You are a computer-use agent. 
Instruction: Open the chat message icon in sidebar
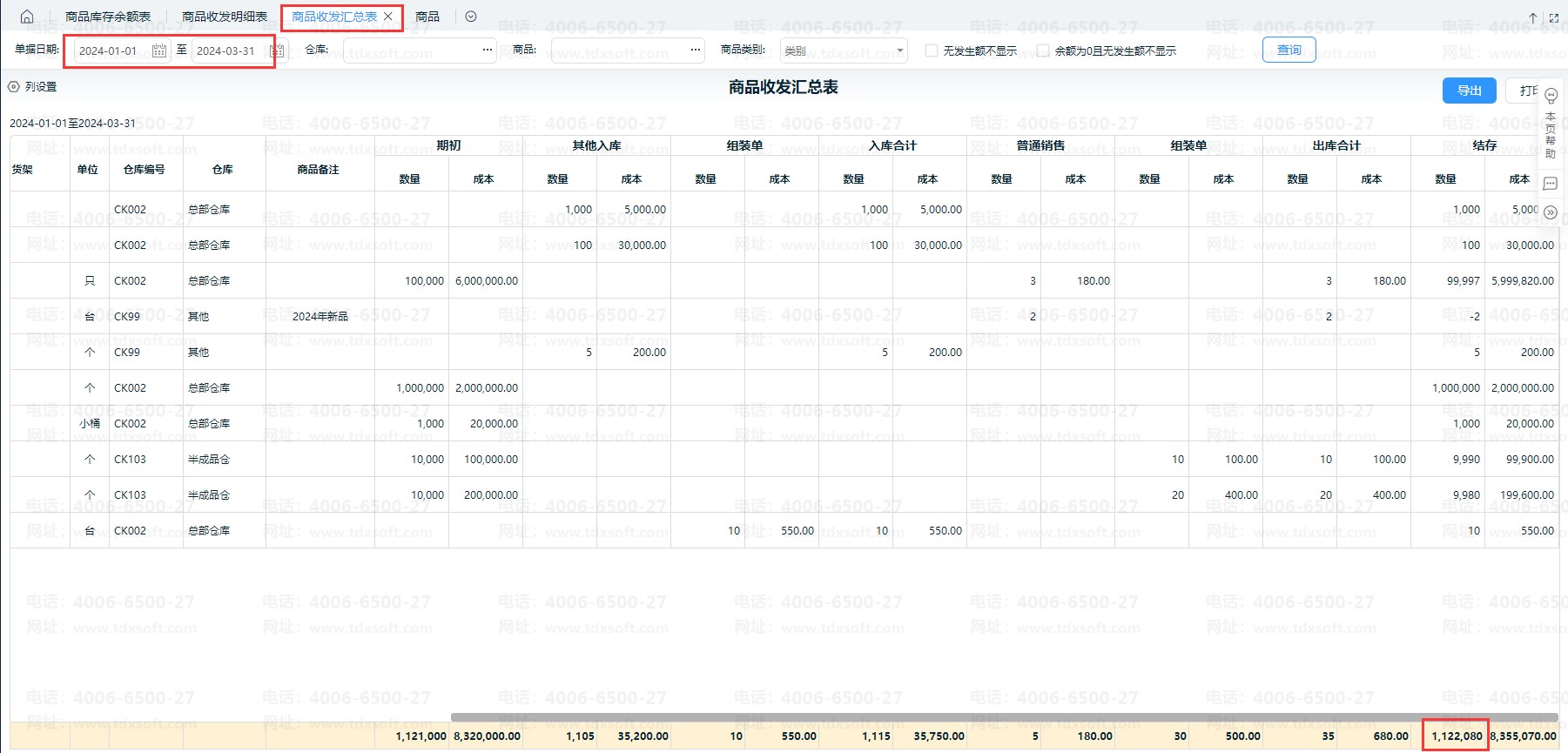(1551, 184)
